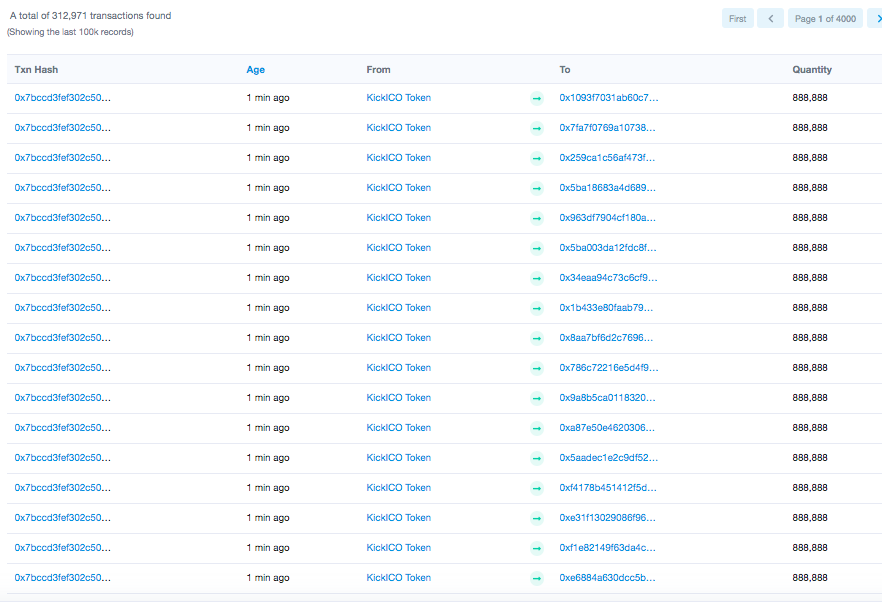Open Txn Hash in 0xe6884a630dcc5b row

62,578
